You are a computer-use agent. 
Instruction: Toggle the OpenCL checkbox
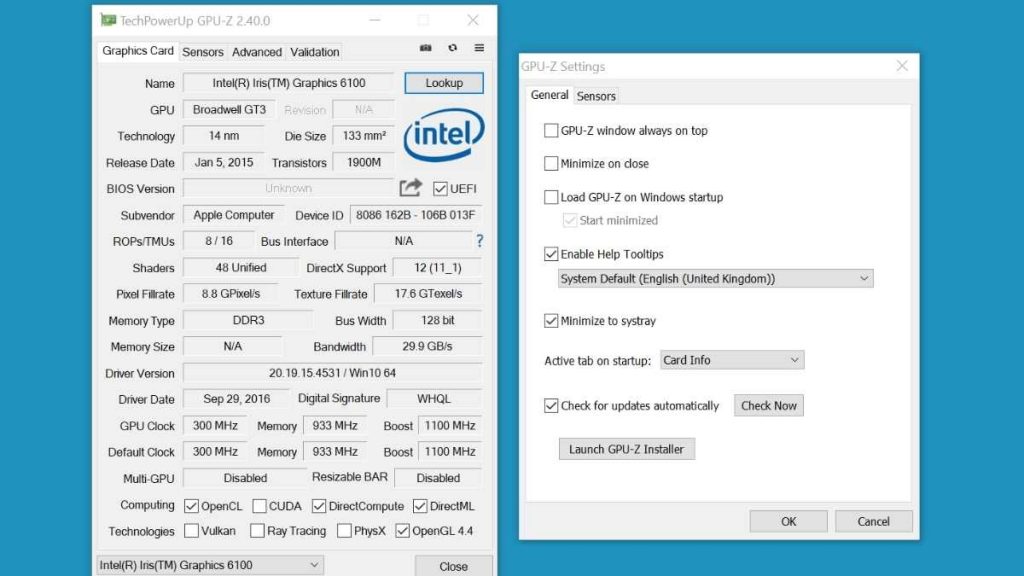[x=191, y=506]
